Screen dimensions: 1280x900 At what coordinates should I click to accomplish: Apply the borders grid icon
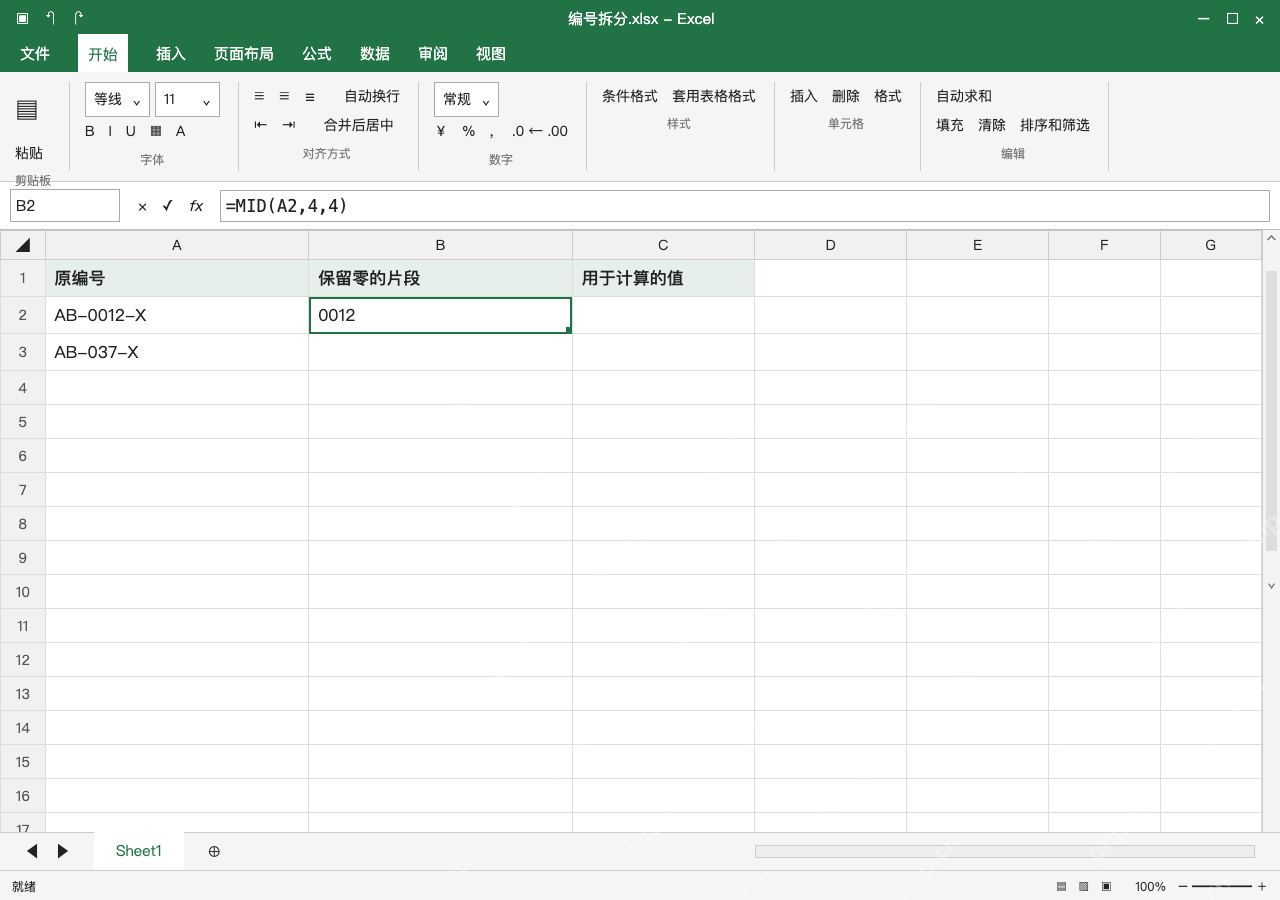[x=156, y=131]
